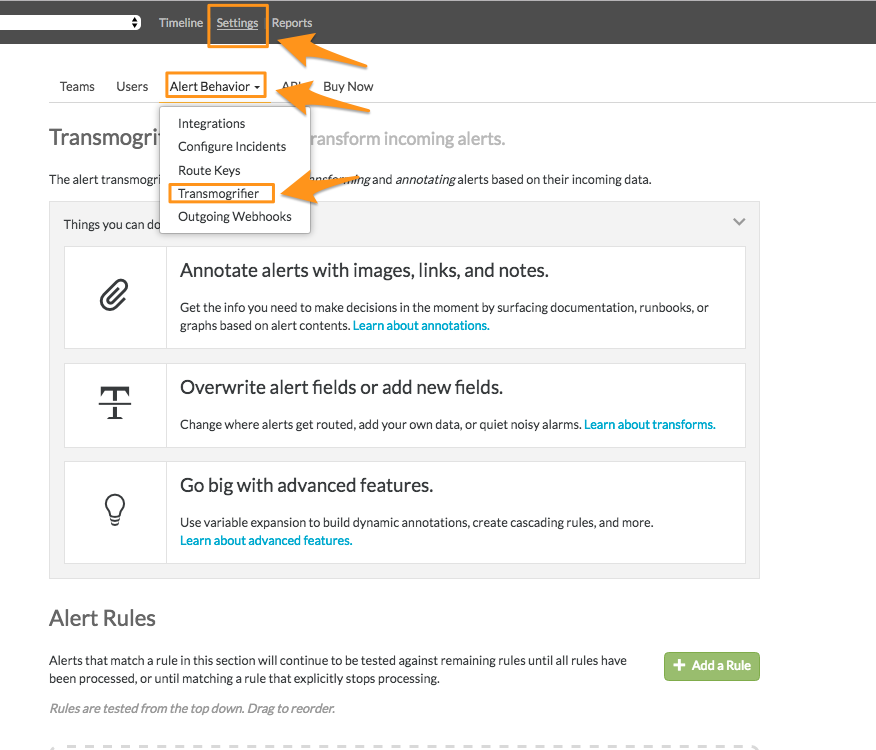Open 'Learn about annotations' link
The height and width of the screenshot is (750, 876).
[x=421, y=326]
